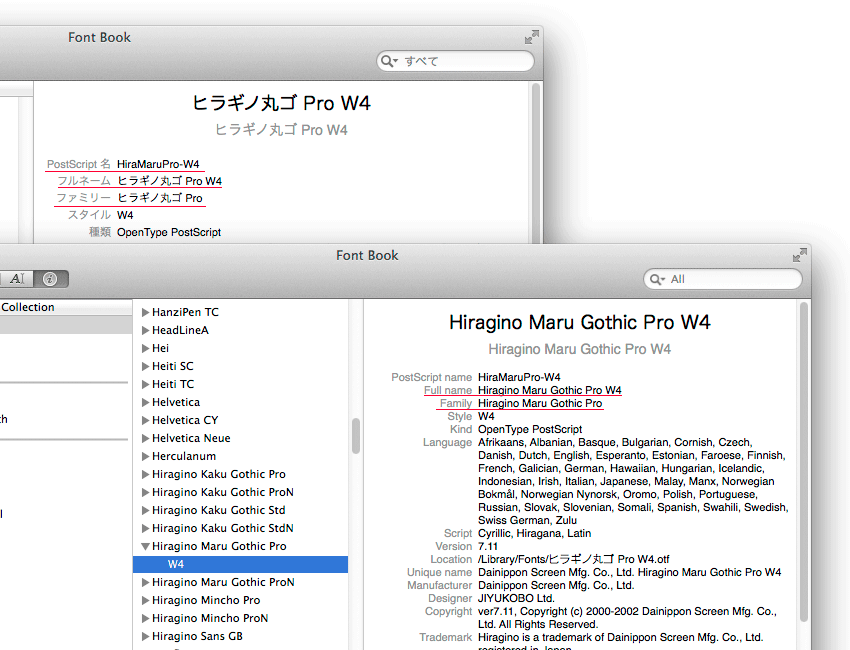
Task: Expand the Heiti SC font family
Action: click(145, 366)
